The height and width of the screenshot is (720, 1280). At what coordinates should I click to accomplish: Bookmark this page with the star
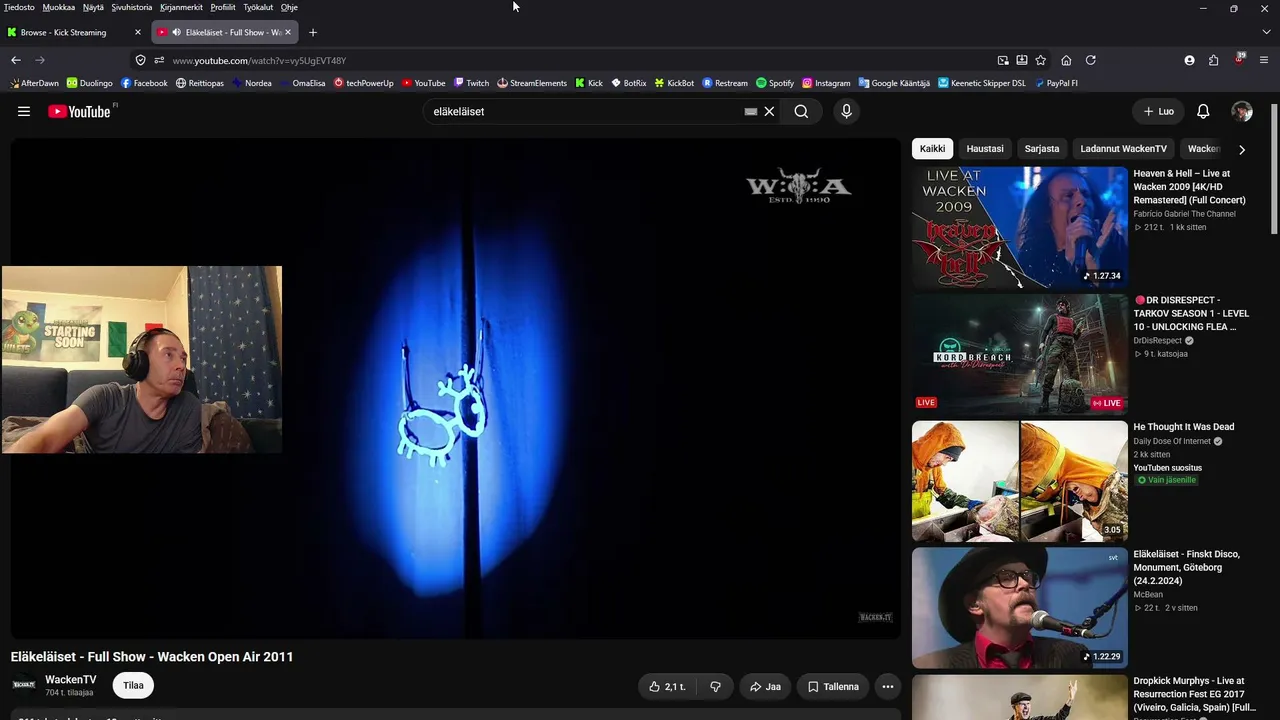coord(1040,60)
